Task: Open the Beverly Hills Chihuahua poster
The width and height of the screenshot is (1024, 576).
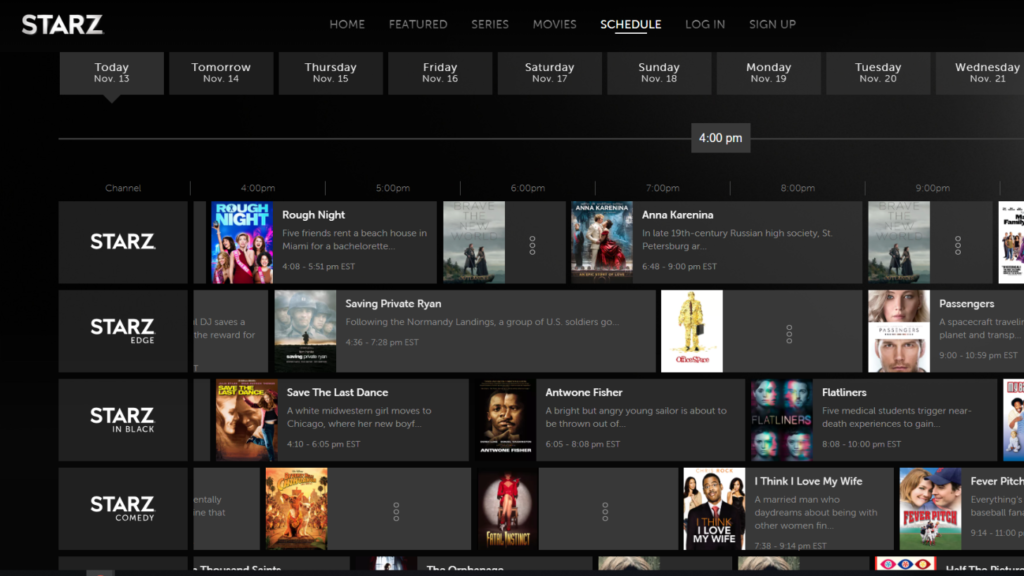Action: coord(296,509)
